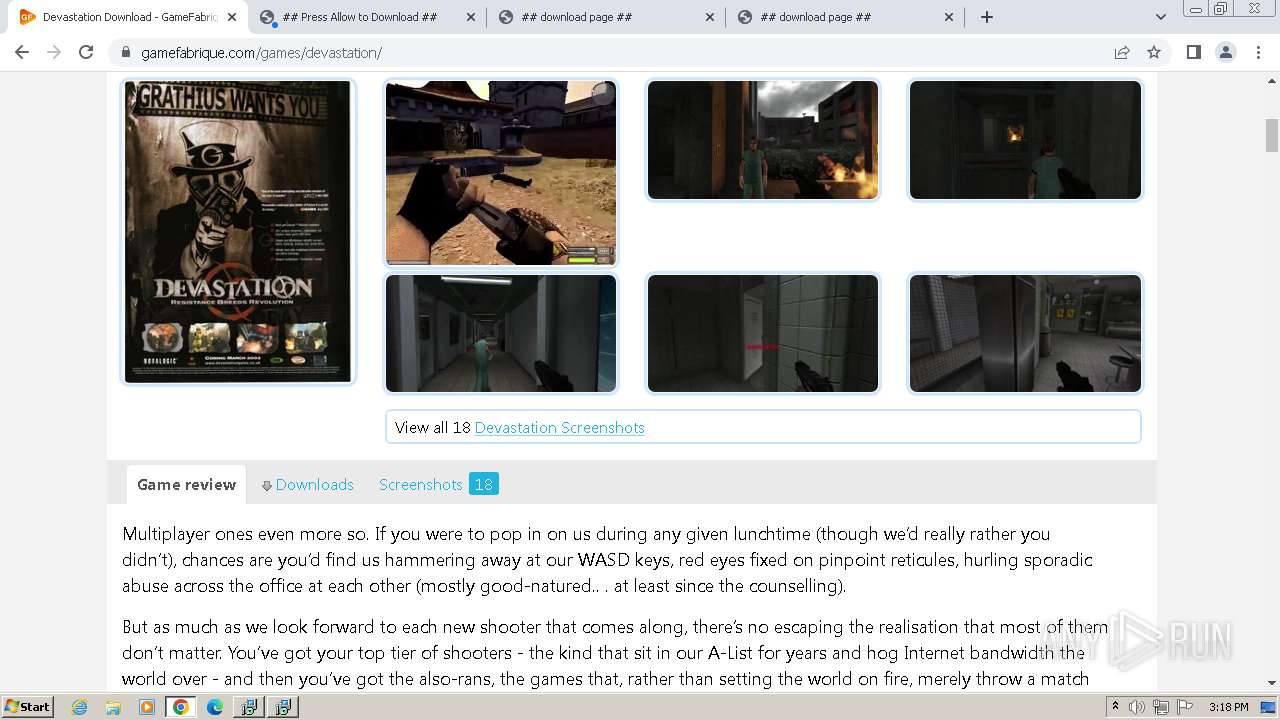Reload the current page
Viewport: 1280px width, 720px height.
point(86,52)
